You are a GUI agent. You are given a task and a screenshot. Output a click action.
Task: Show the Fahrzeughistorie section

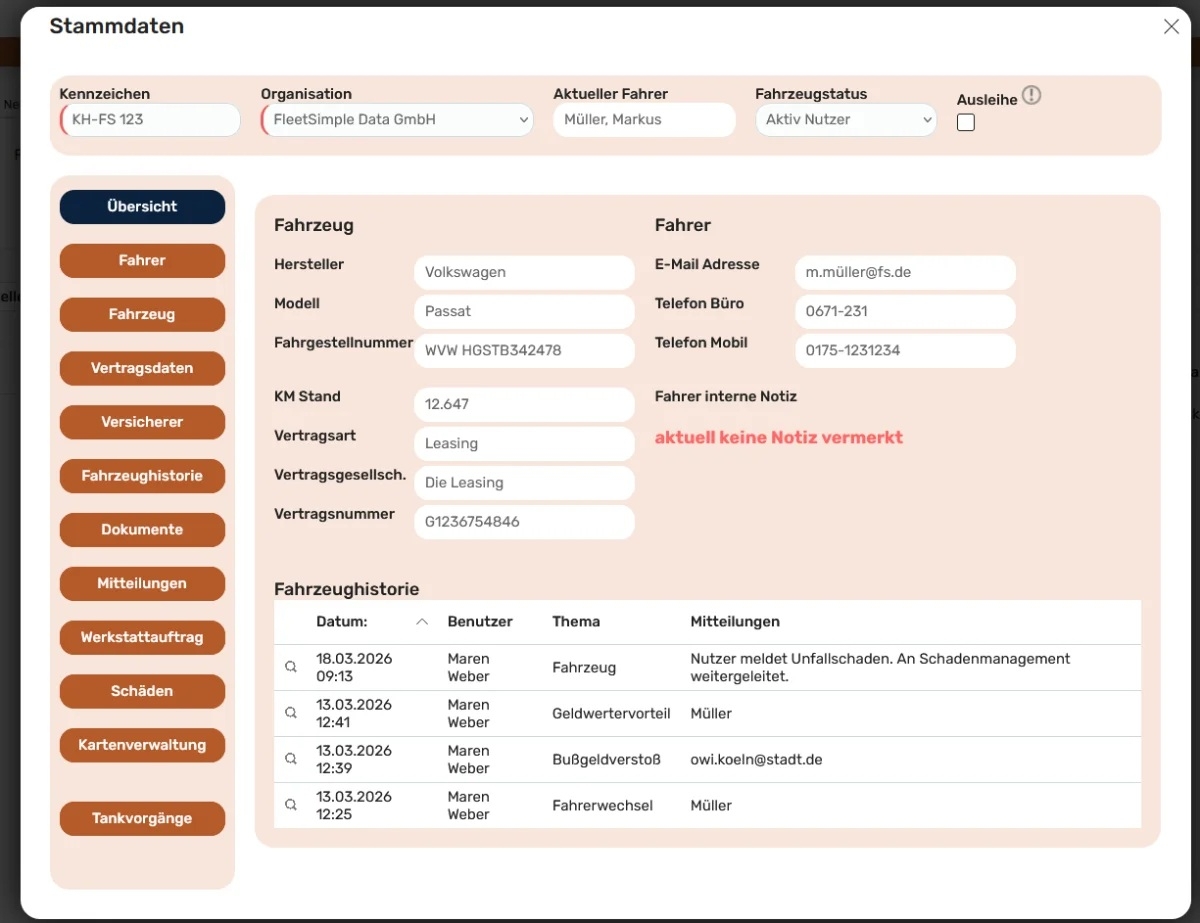coord(142,477)
